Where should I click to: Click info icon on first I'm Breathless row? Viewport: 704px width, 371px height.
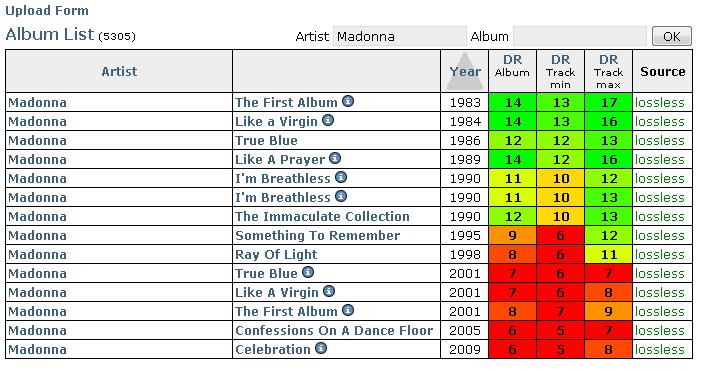click(x=341, y=177)
